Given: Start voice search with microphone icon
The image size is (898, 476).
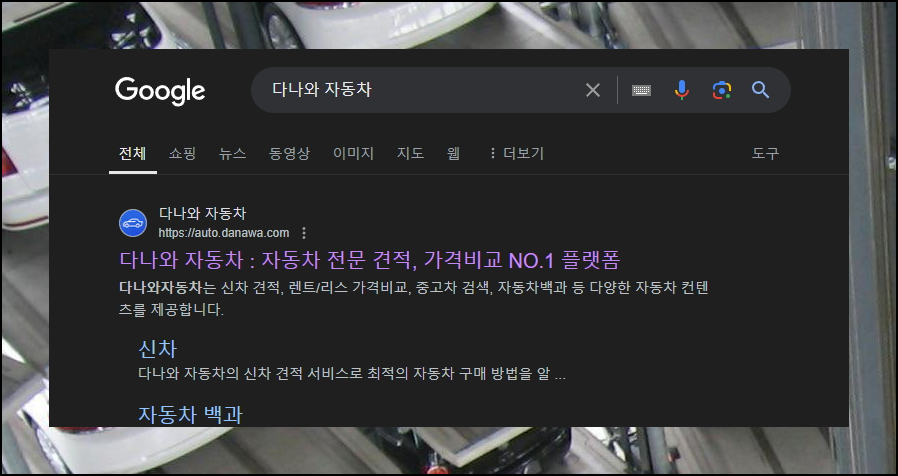Looking at the screenshot, I should coord(682,90).
